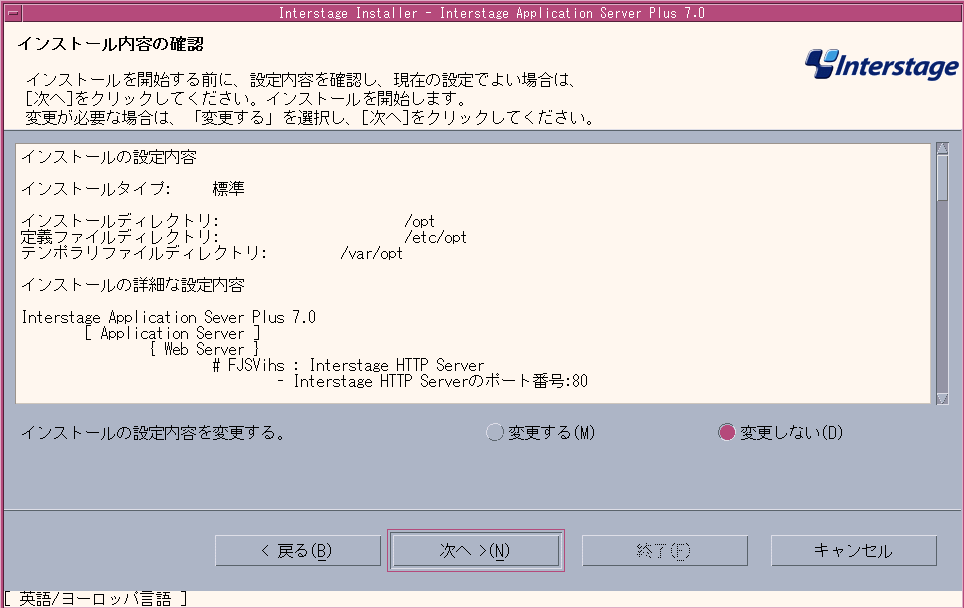Click the { Web Server } entry
The image size is (964, 608).
click(x=205, y=349)
